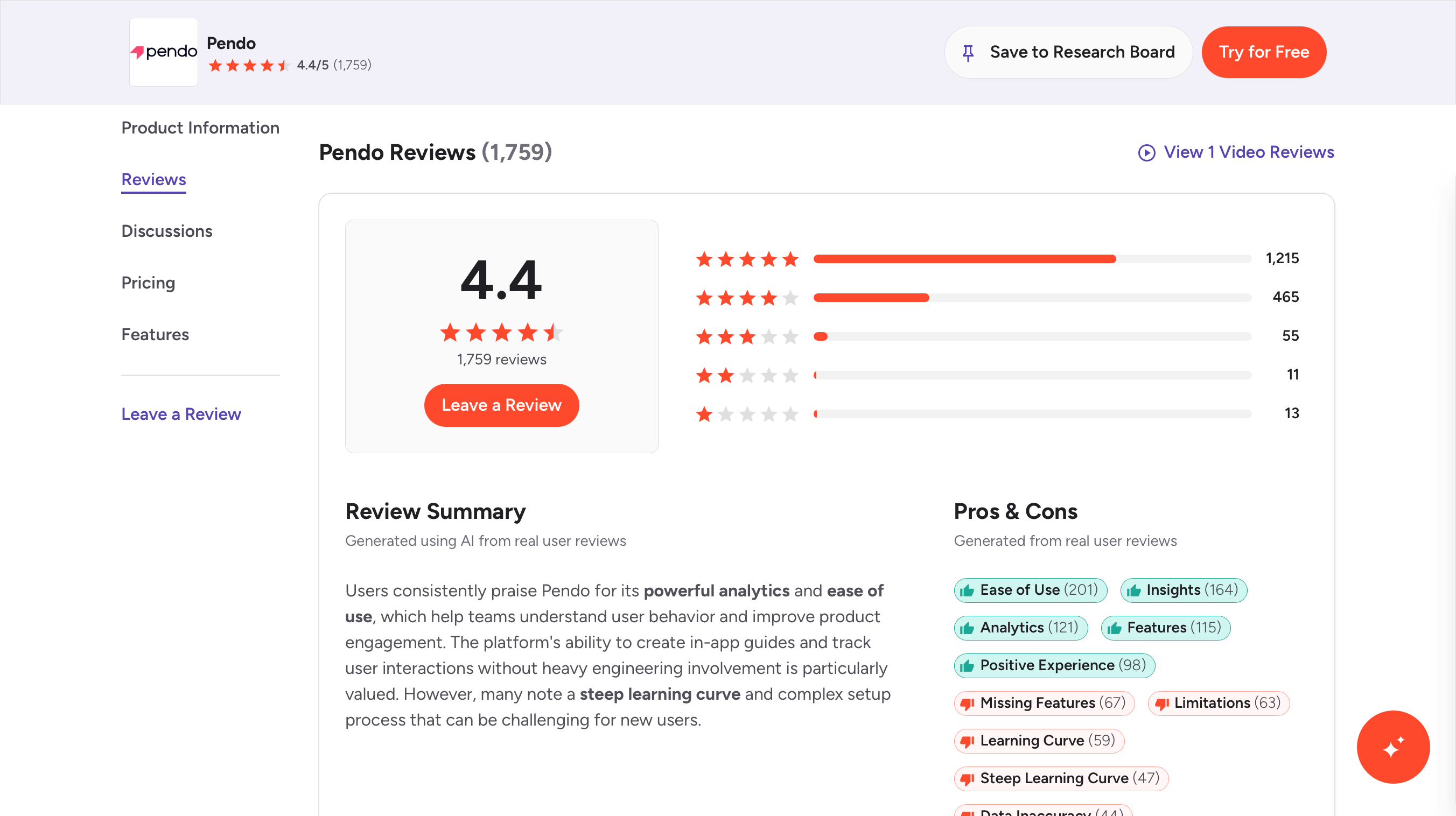Click the thumbs-up icon on Ease of Use
This screenshot has height=816, width=1456.
click(967, 590)
